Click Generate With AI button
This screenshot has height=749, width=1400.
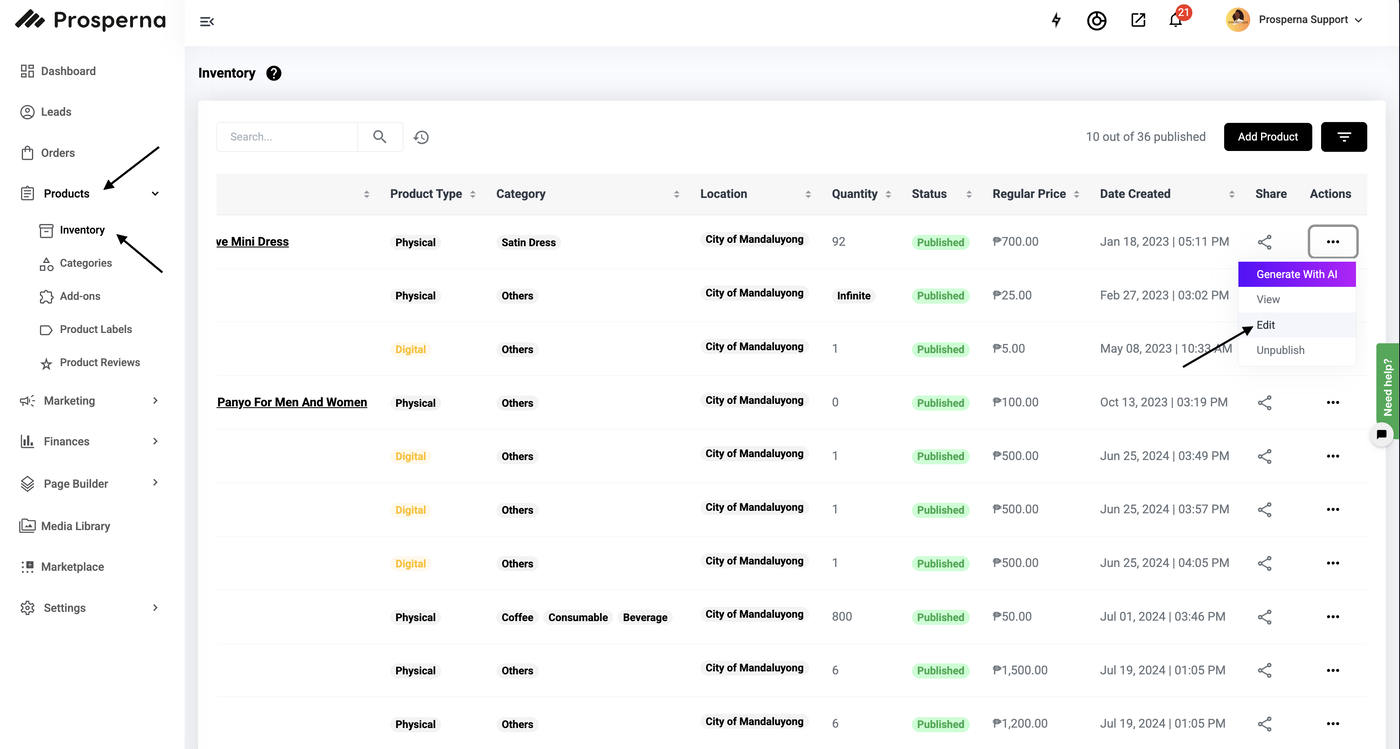click(1296, 274)
